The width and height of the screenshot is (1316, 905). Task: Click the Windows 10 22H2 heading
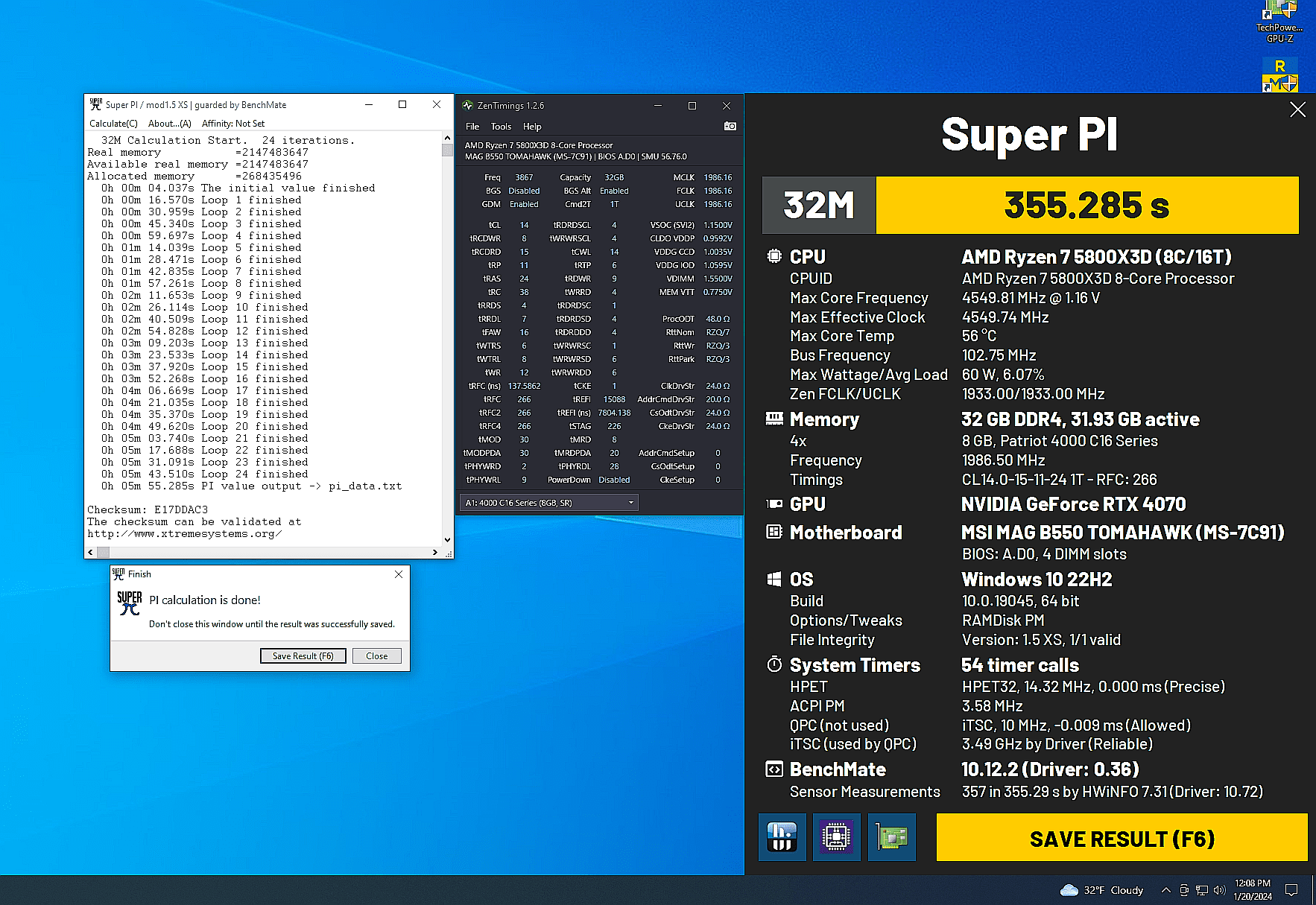click(x=1037, y=579)
